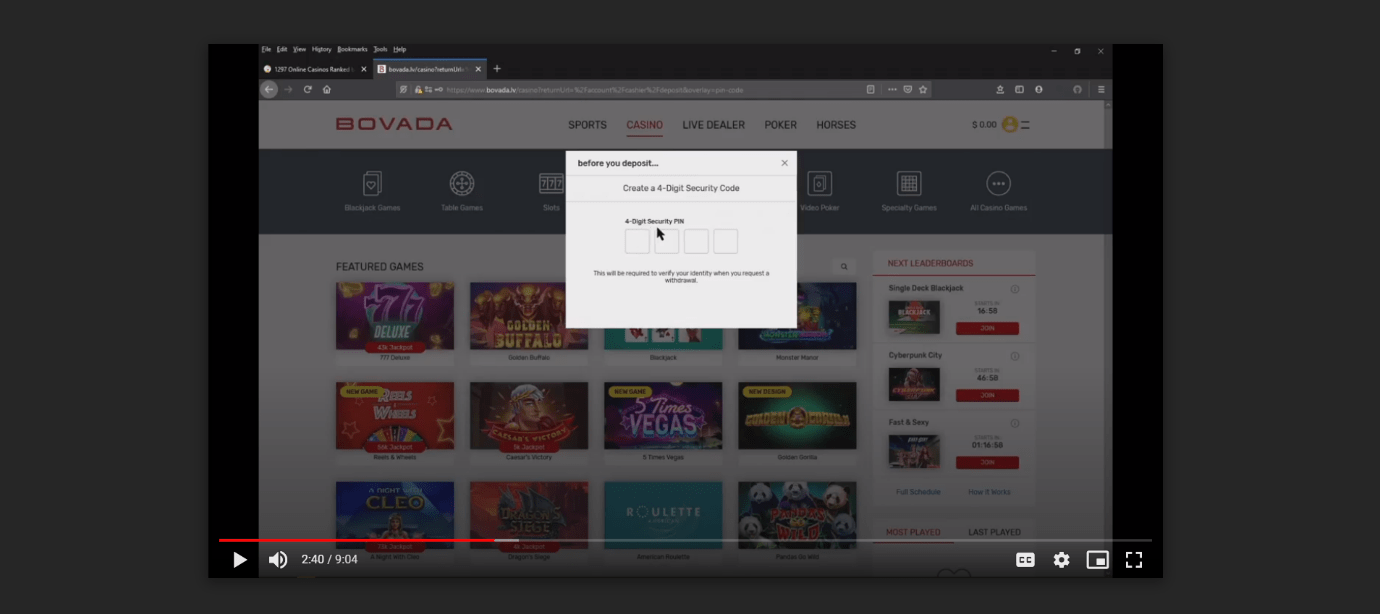The image size is (1380, 614).
Task: Switch to the Most Played tab
Action: [x=913, y=532]
